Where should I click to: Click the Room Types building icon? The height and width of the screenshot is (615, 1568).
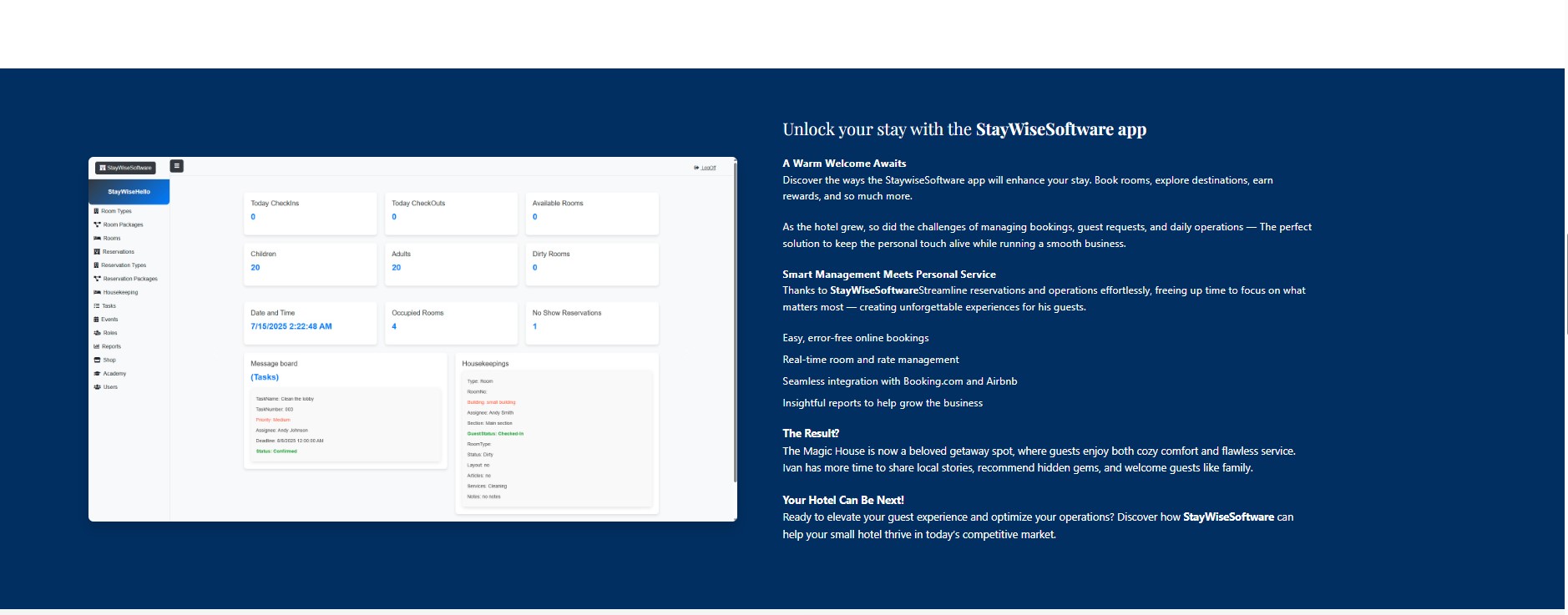pos(96,211)
